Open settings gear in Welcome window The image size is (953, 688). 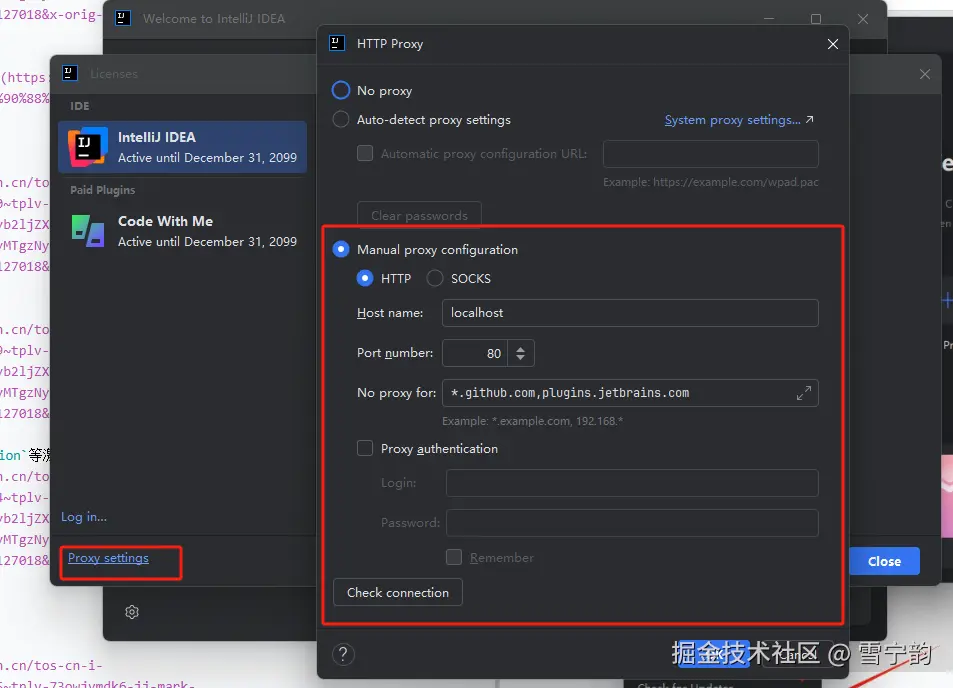point(132,612)
